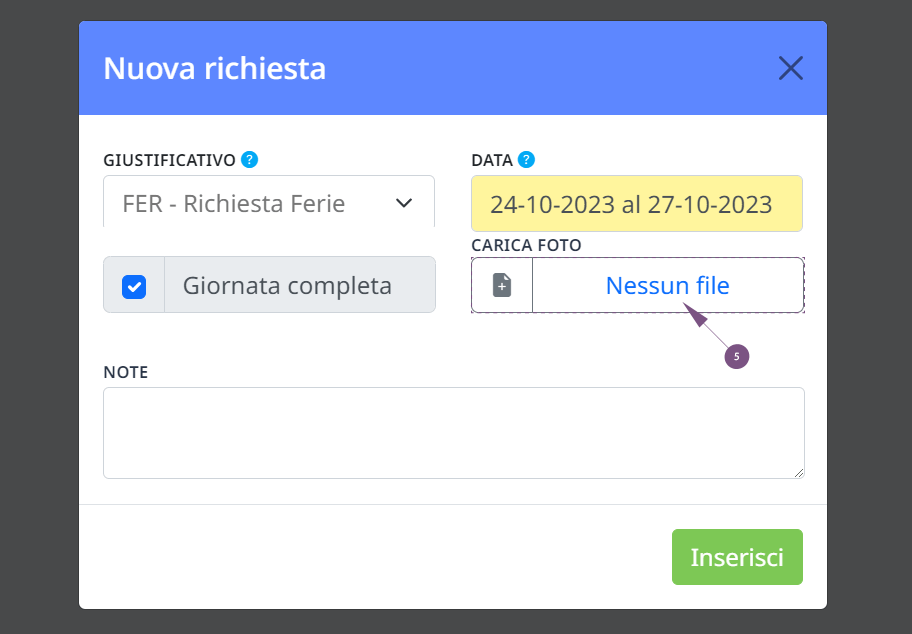Click the Giornata completa label text

[x=287, y=286]
